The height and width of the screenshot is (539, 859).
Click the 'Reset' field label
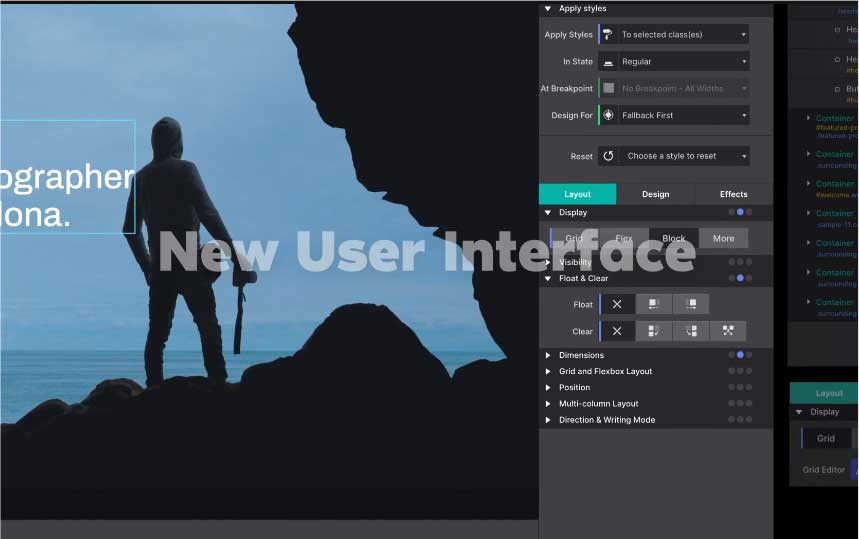click(581, 156)
